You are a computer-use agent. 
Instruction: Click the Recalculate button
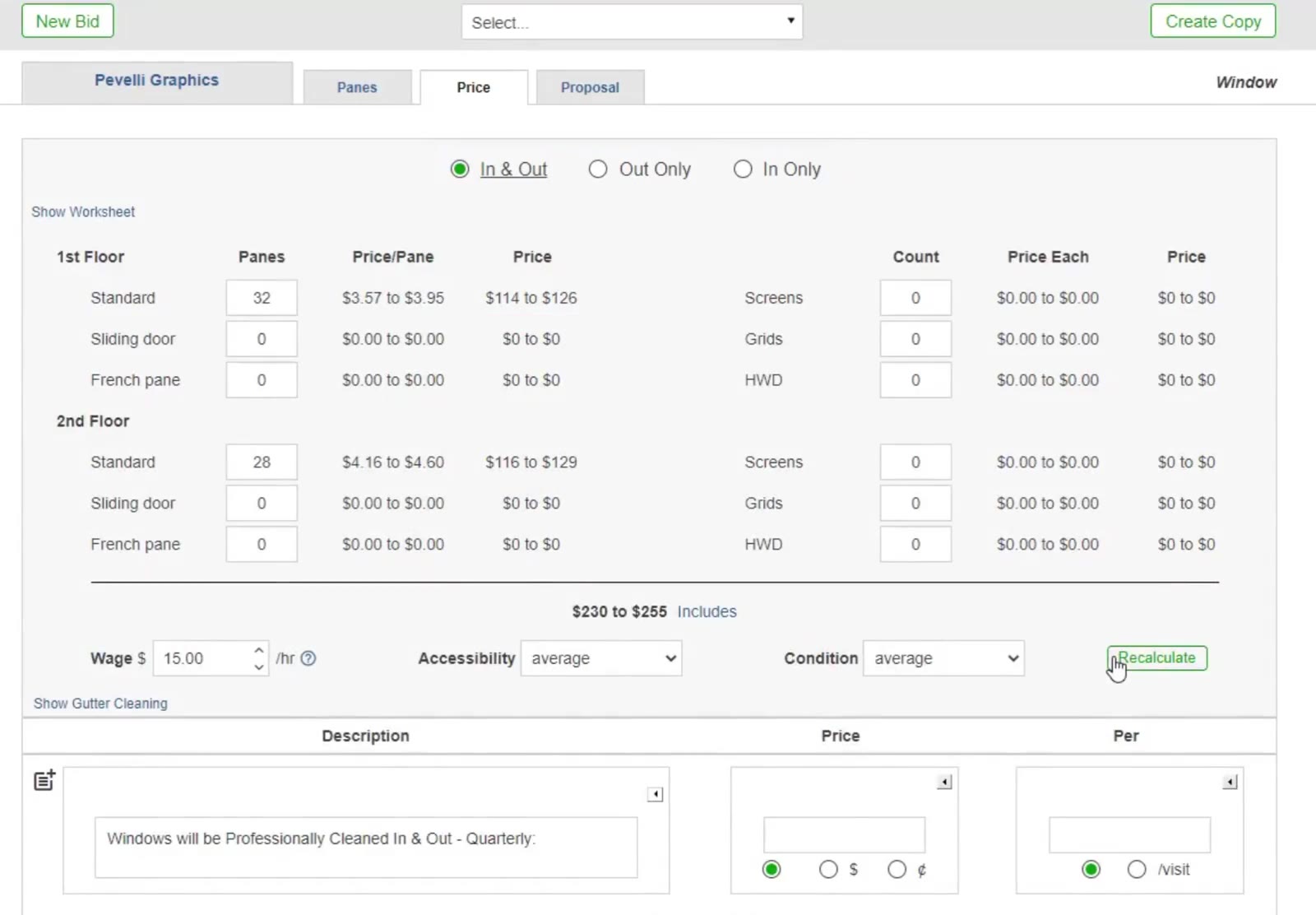click(x=1157, y=657)
